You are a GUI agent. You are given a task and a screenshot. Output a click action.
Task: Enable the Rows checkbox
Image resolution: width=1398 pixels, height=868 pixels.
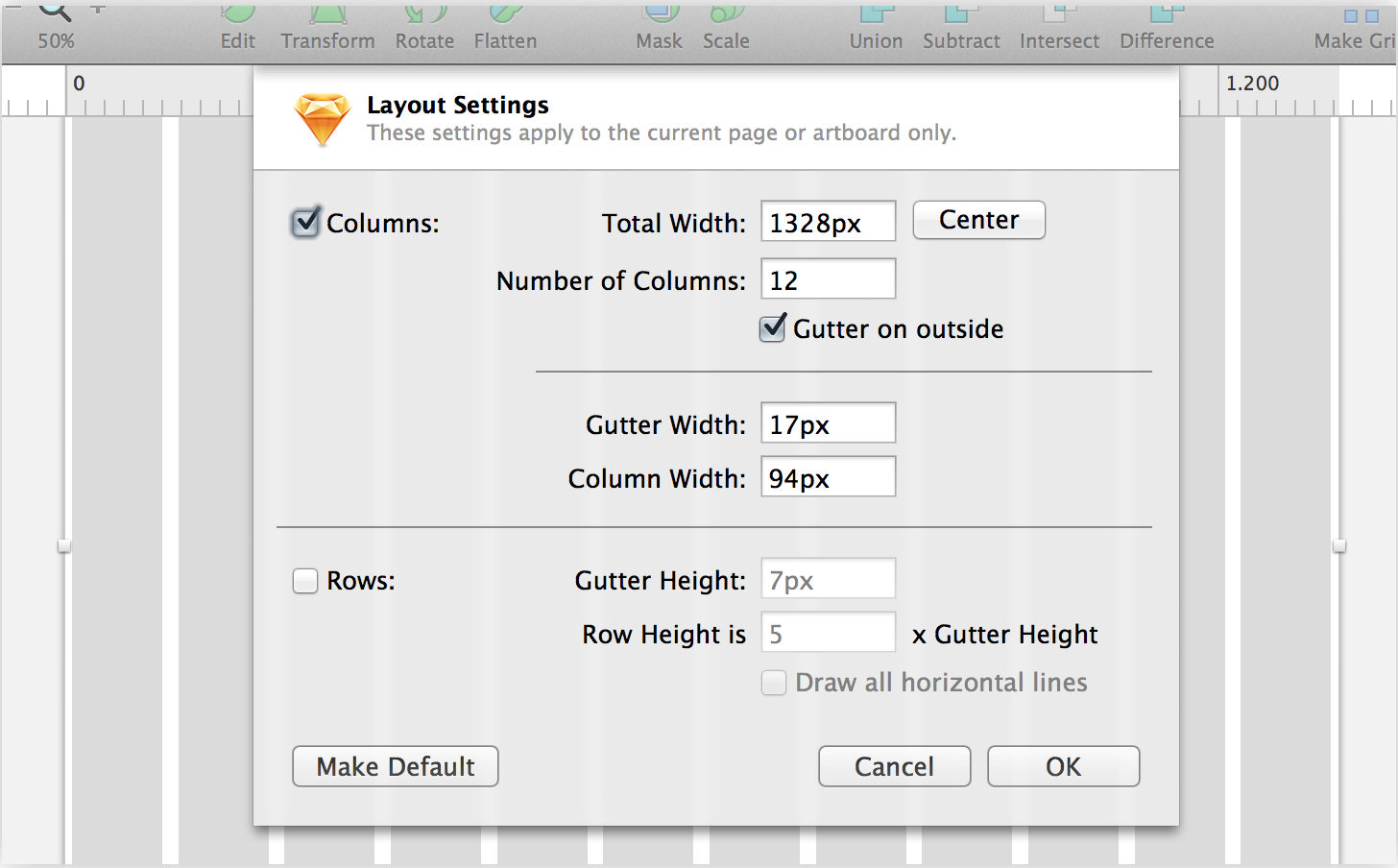pyautogui.click(x=305, y=581)
